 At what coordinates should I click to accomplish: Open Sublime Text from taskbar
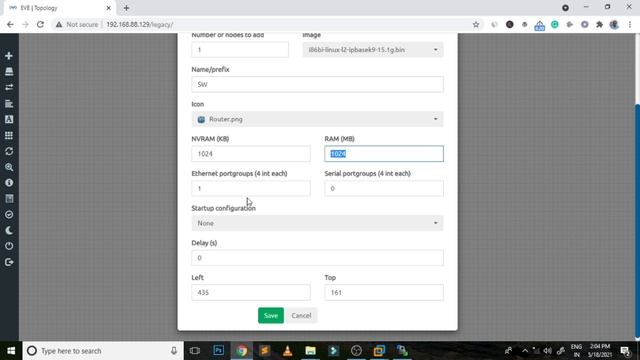[264, 351]
